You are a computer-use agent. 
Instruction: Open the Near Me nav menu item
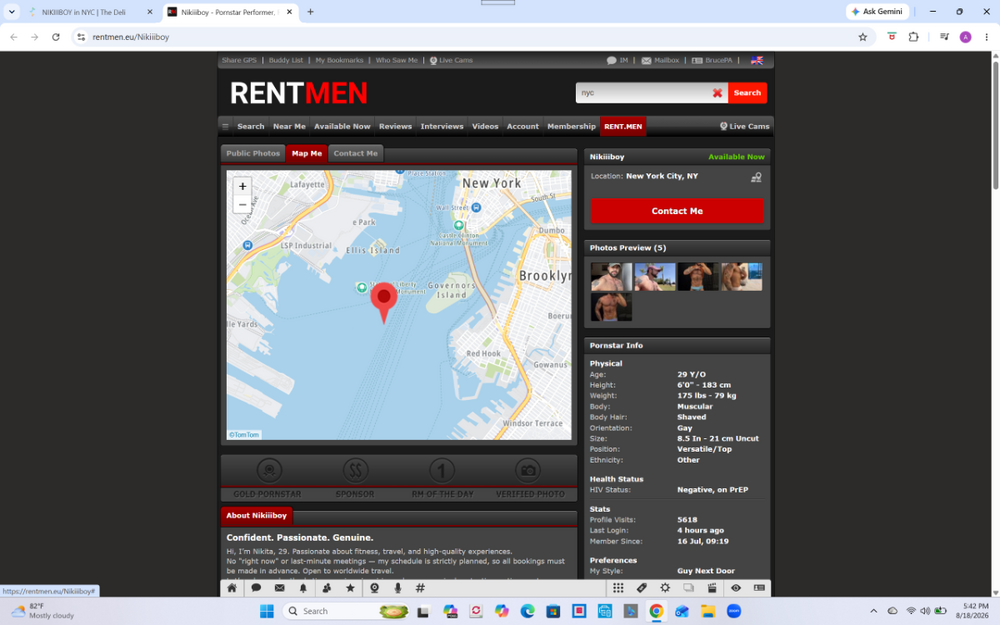click(x=289, y=126)
